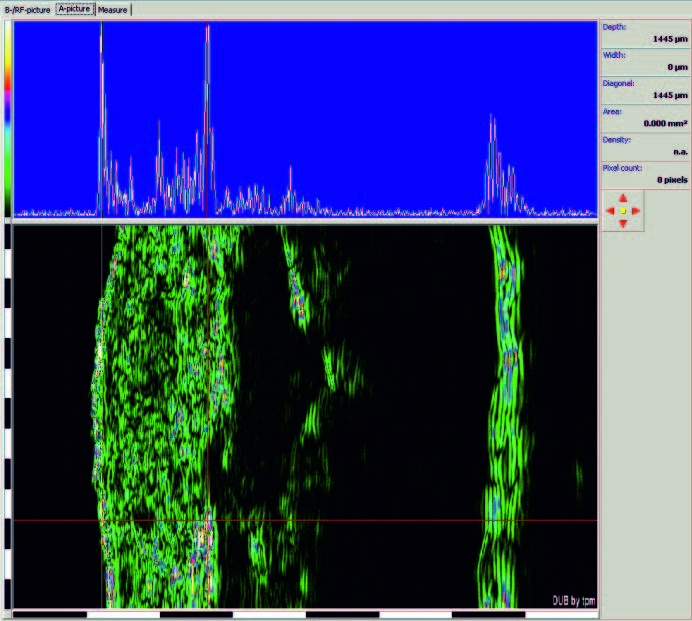Click the down arrow in the navigation pad
This screenshot has width=692, height=621.
pyautogui.click(x=623, y=224)
